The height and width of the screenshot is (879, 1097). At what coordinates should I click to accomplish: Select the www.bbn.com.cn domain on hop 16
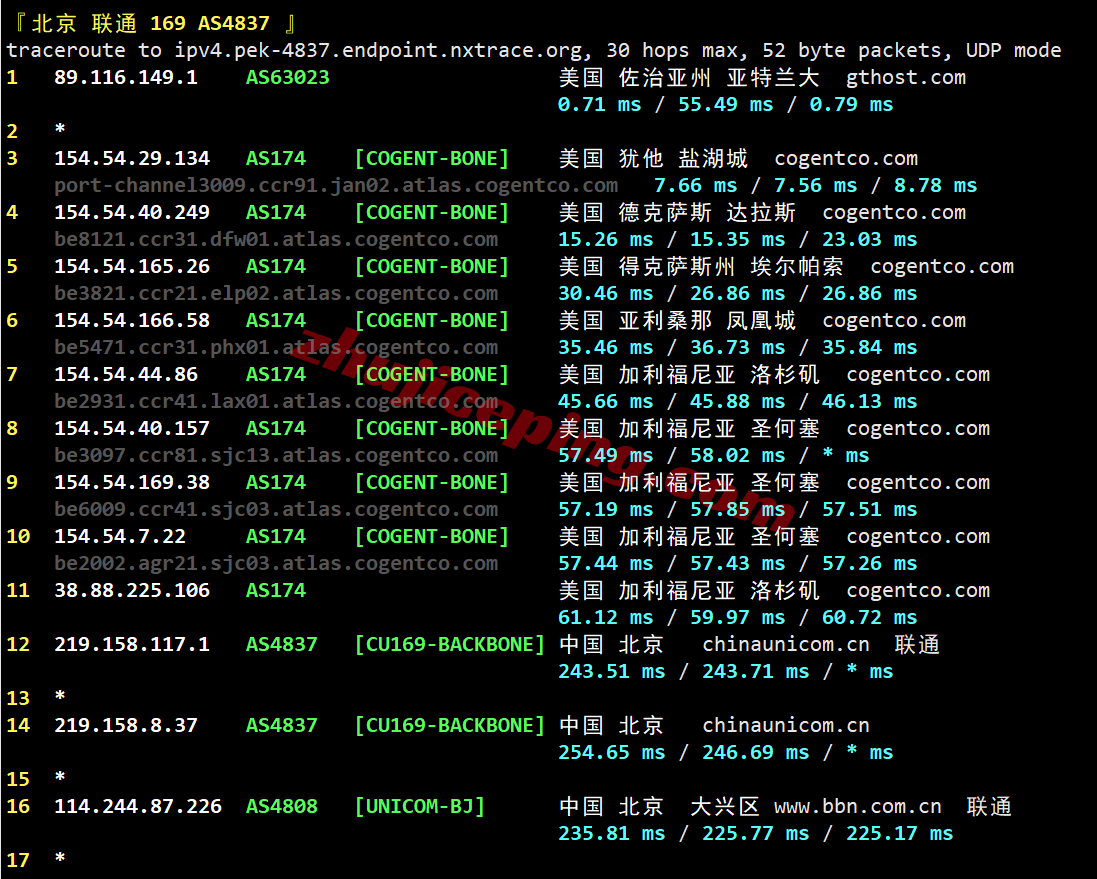pyautogui.click(x=855, y=806)
